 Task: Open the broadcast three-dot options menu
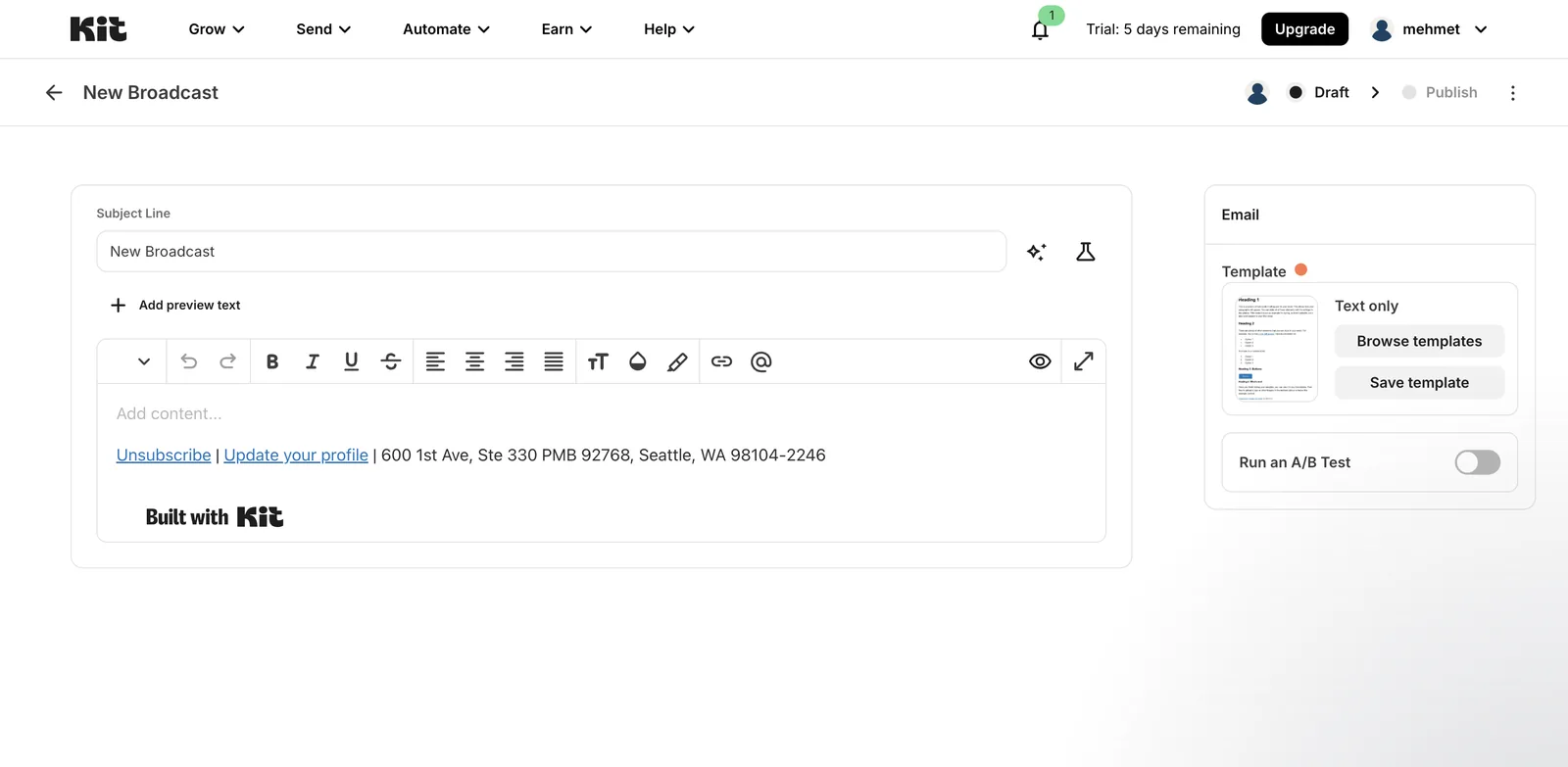click(1512, 92)
